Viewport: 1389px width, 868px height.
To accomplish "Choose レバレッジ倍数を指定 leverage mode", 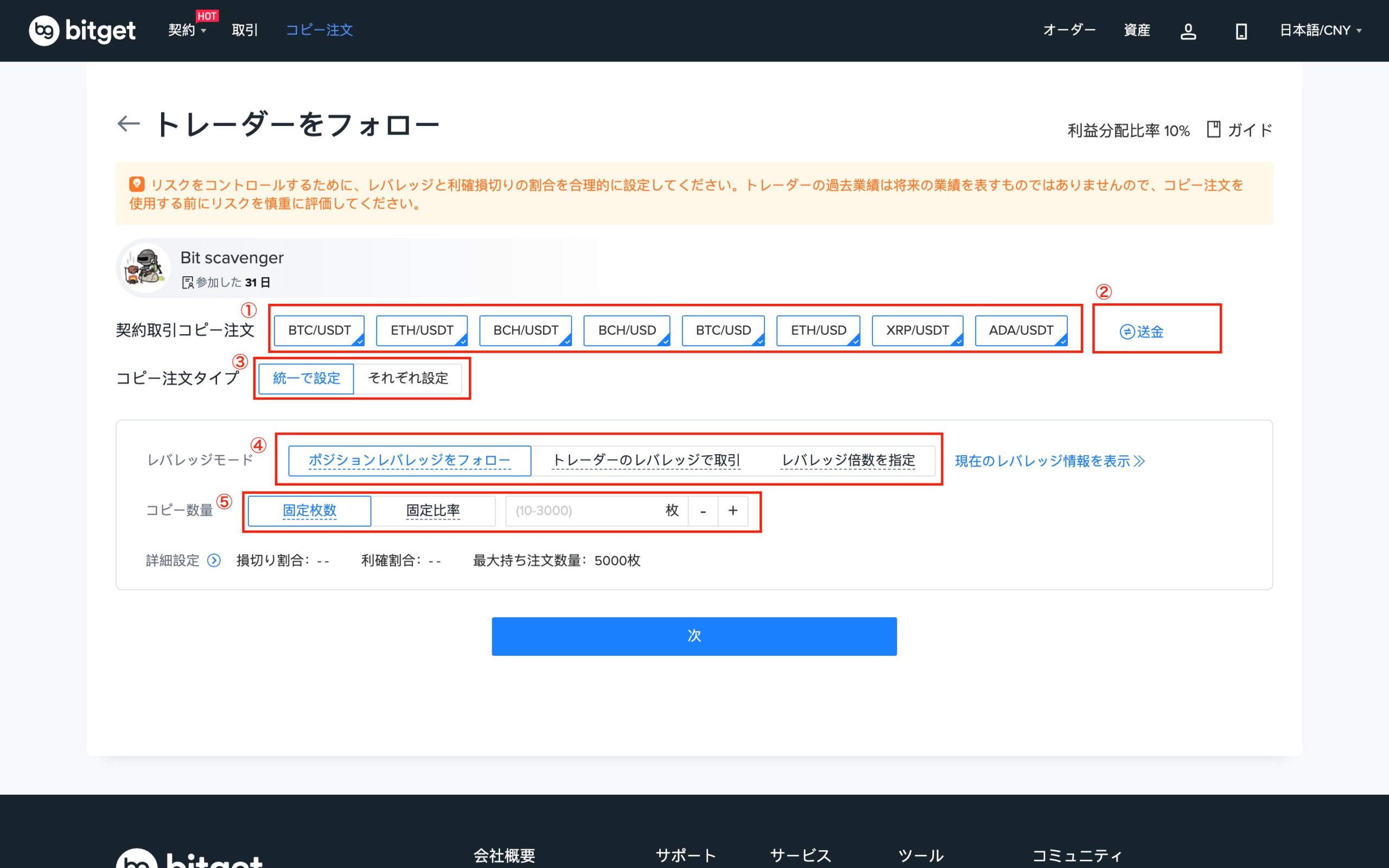I will [x=848, y=461].
